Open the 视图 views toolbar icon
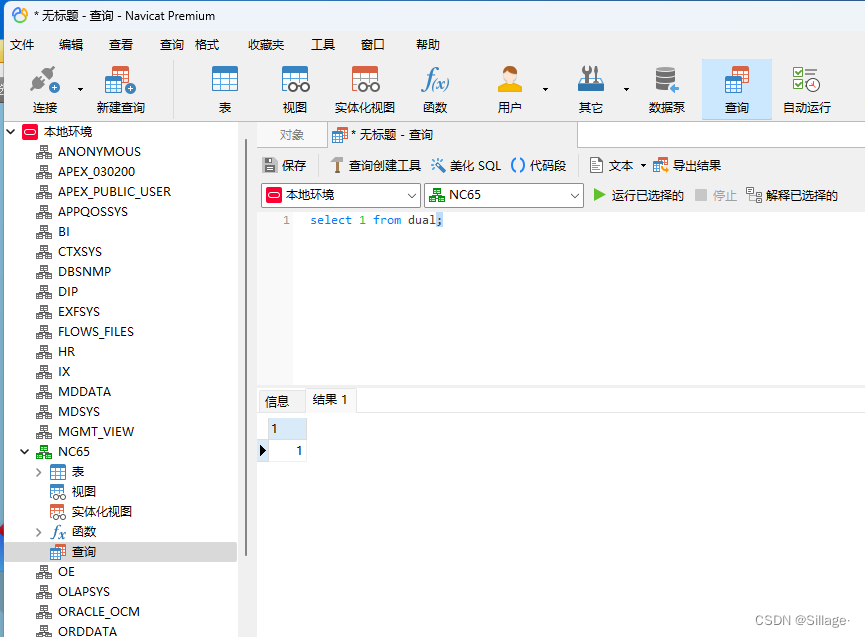 (x=295, y=89)
